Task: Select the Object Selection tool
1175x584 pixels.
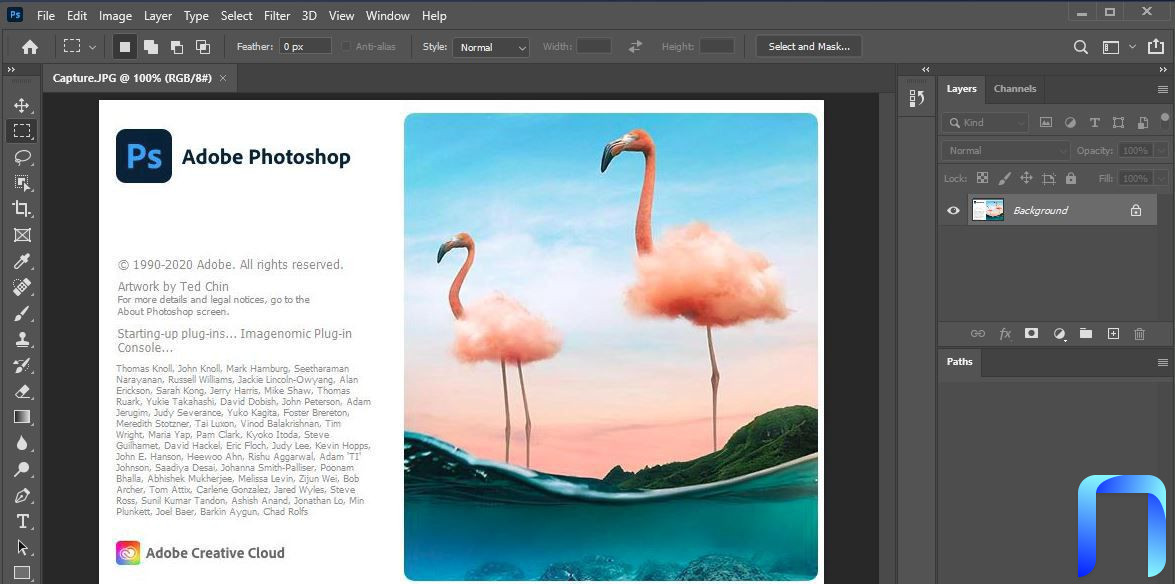Action: pos(22,183)
